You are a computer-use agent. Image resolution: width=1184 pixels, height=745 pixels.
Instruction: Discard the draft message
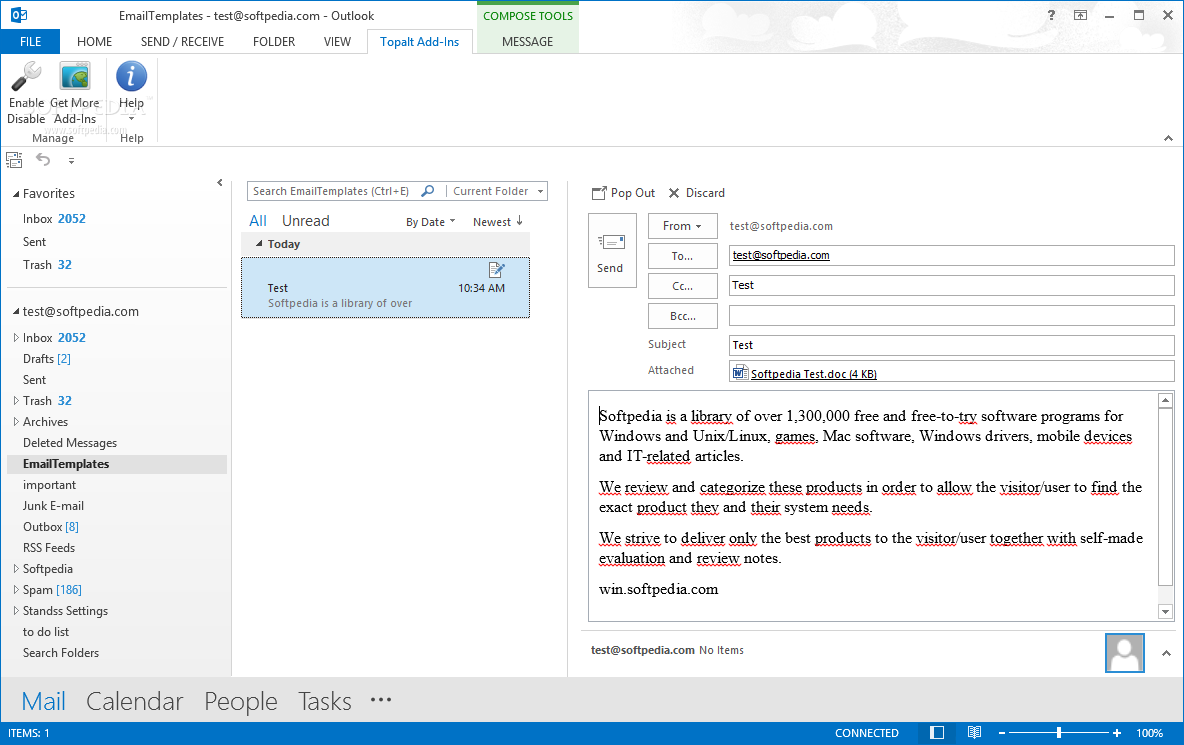696,193
